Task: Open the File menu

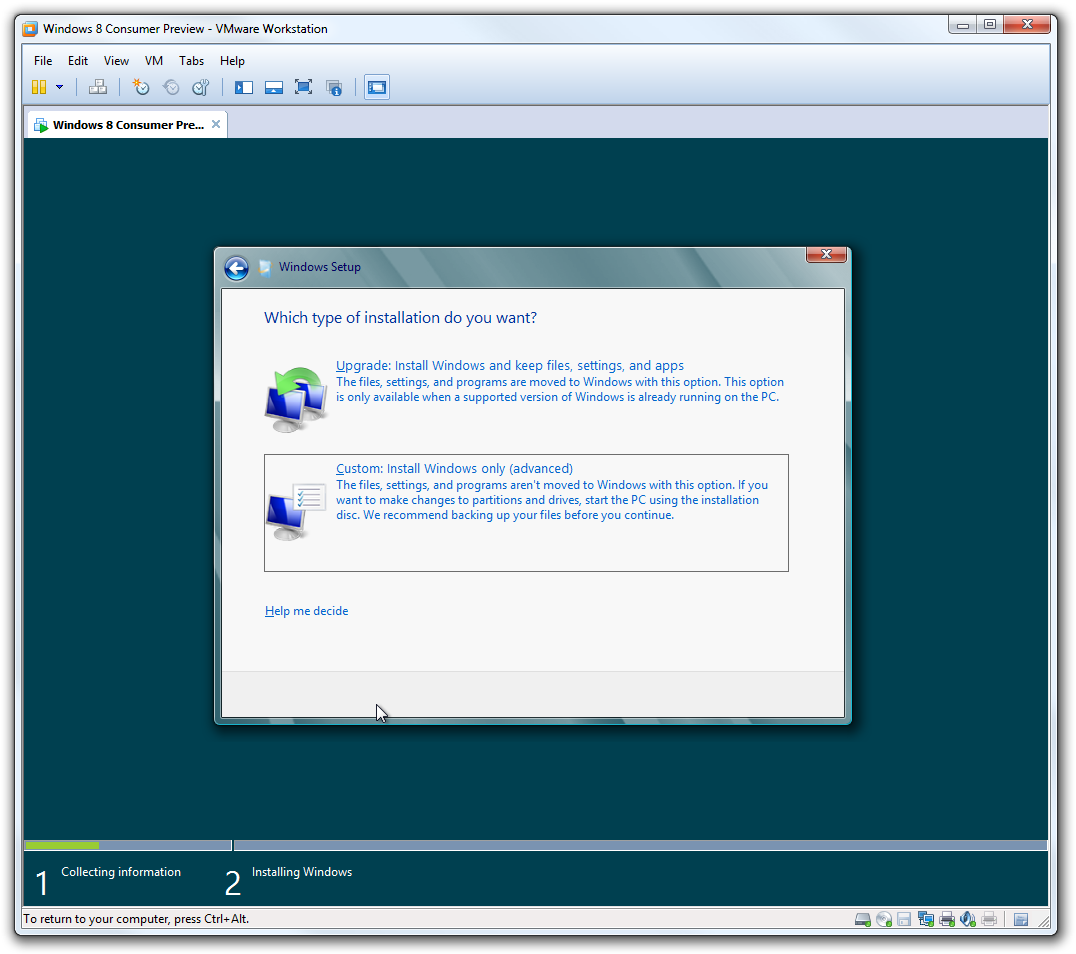Action: pyautogui.click(x=43, y=60)
